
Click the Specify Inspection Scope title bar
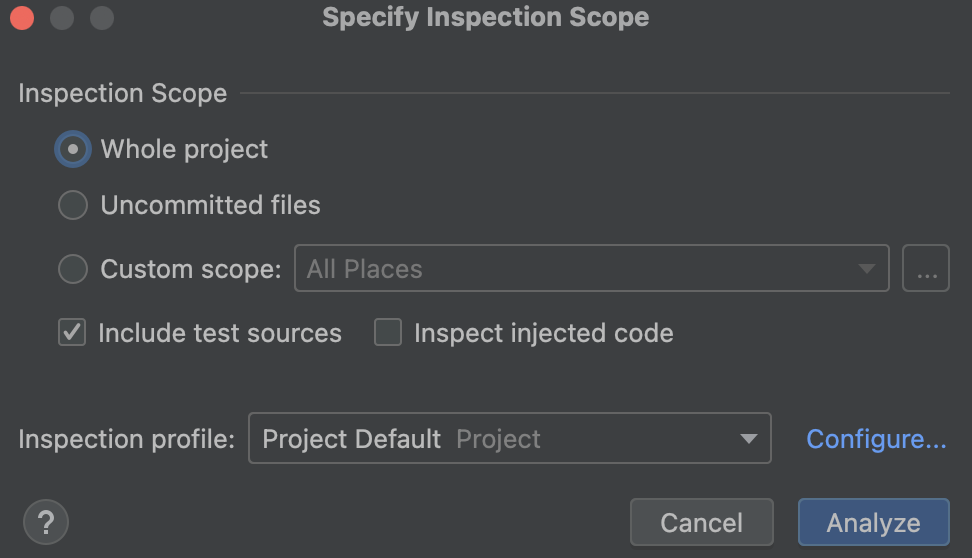485,18
